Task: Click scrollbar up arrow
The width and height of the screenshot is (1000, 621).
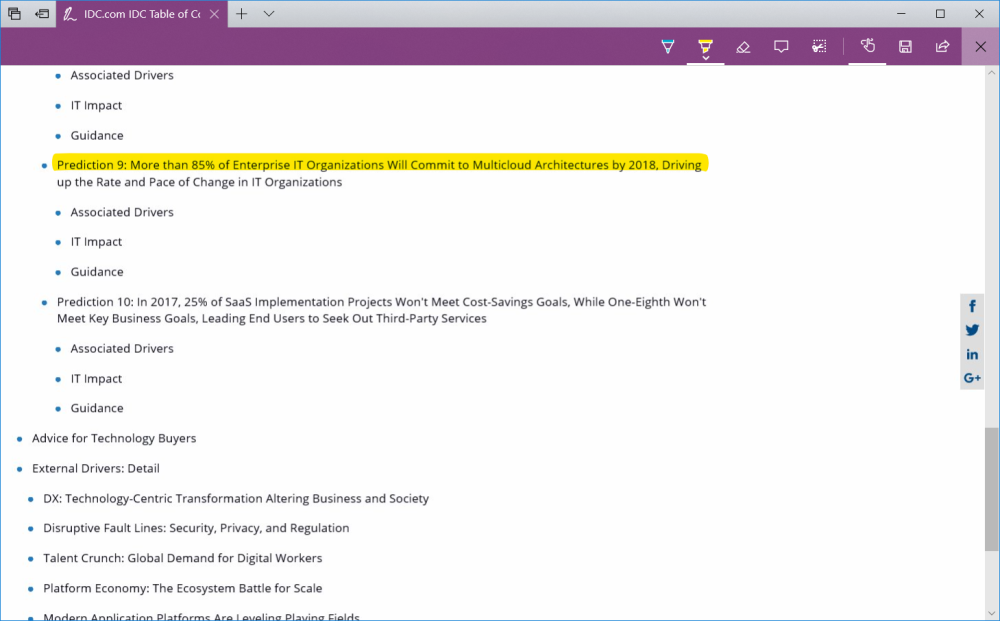Action: pos(992,73)
